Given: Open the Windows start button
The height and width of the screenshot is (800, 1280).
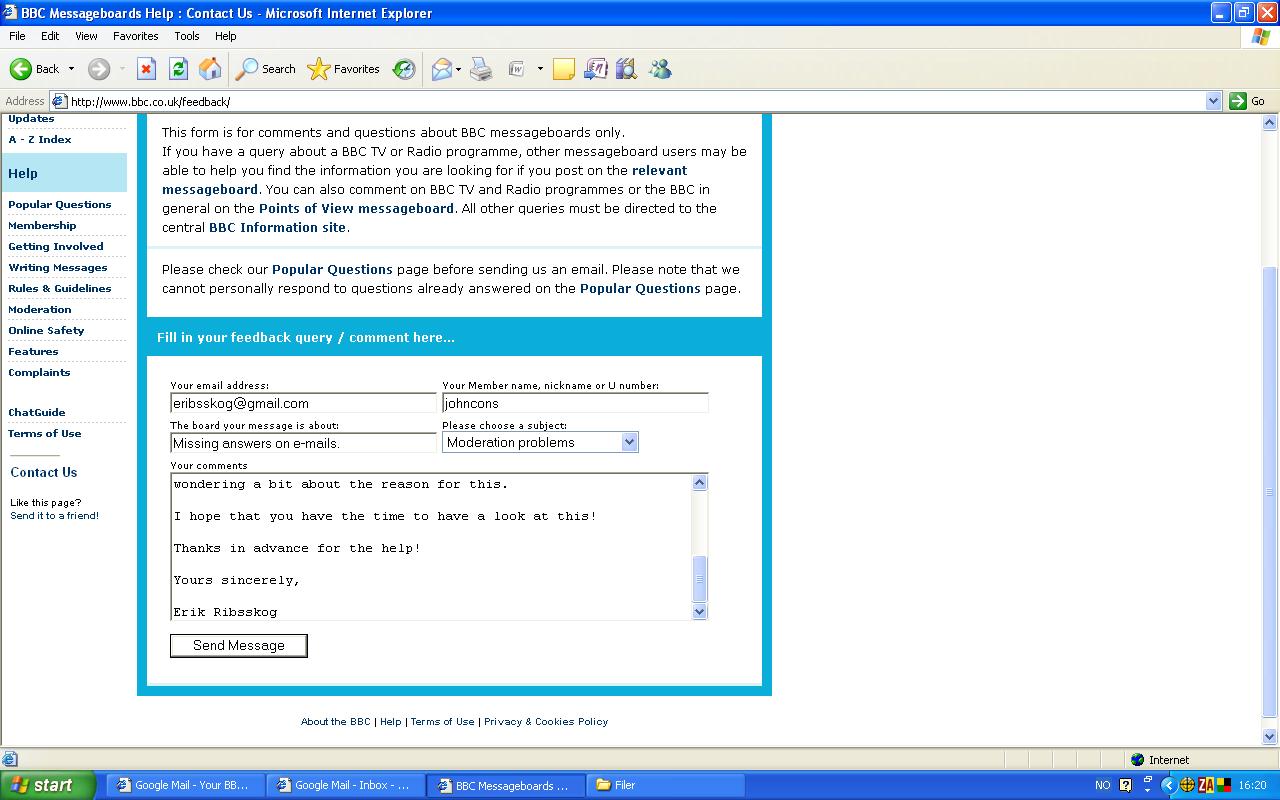Looking at the screenshot, I should [x=47, y=785].
